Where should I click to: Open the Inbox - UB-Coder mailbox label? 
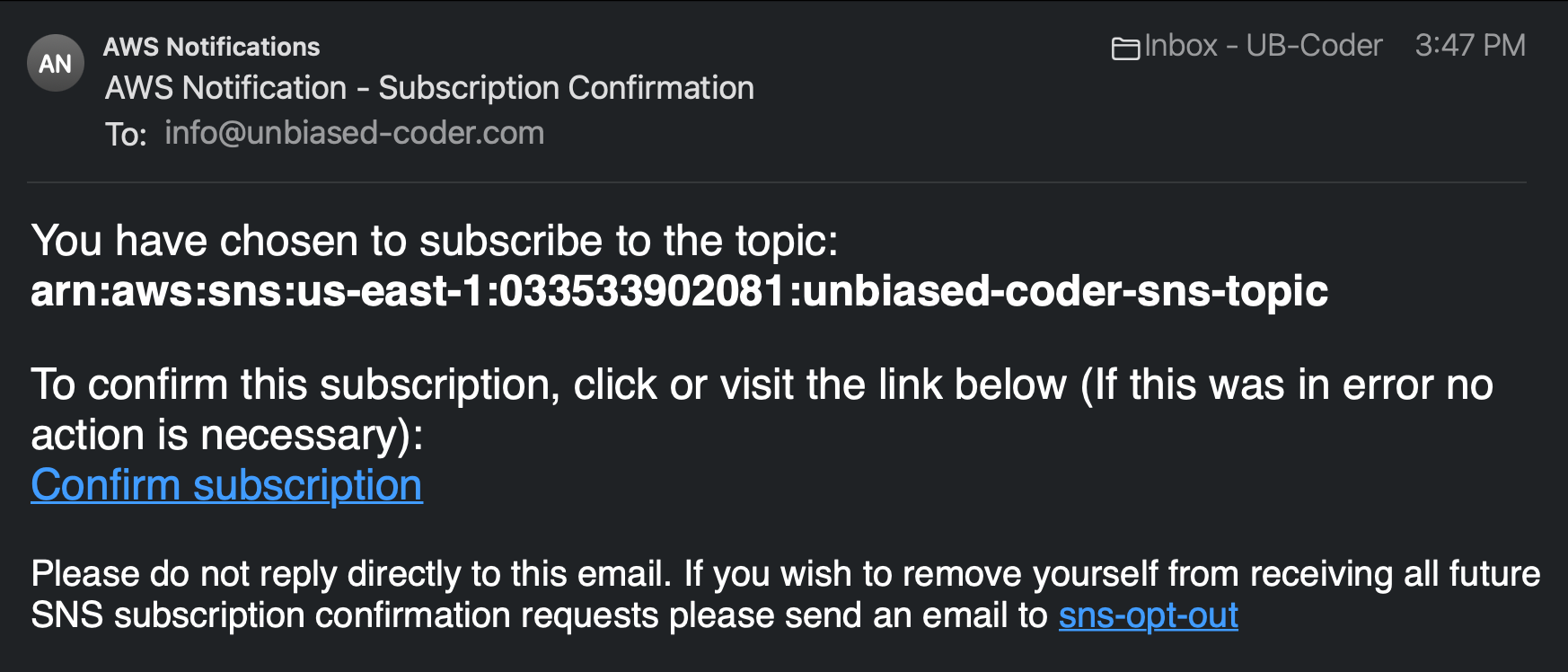click(1264, 46)
